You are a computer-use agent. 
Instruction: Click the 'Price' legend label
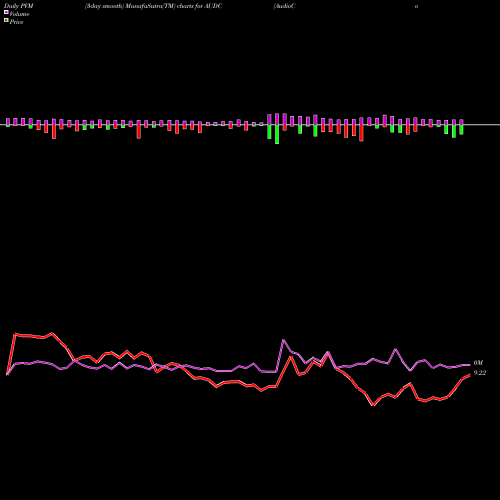16,22
